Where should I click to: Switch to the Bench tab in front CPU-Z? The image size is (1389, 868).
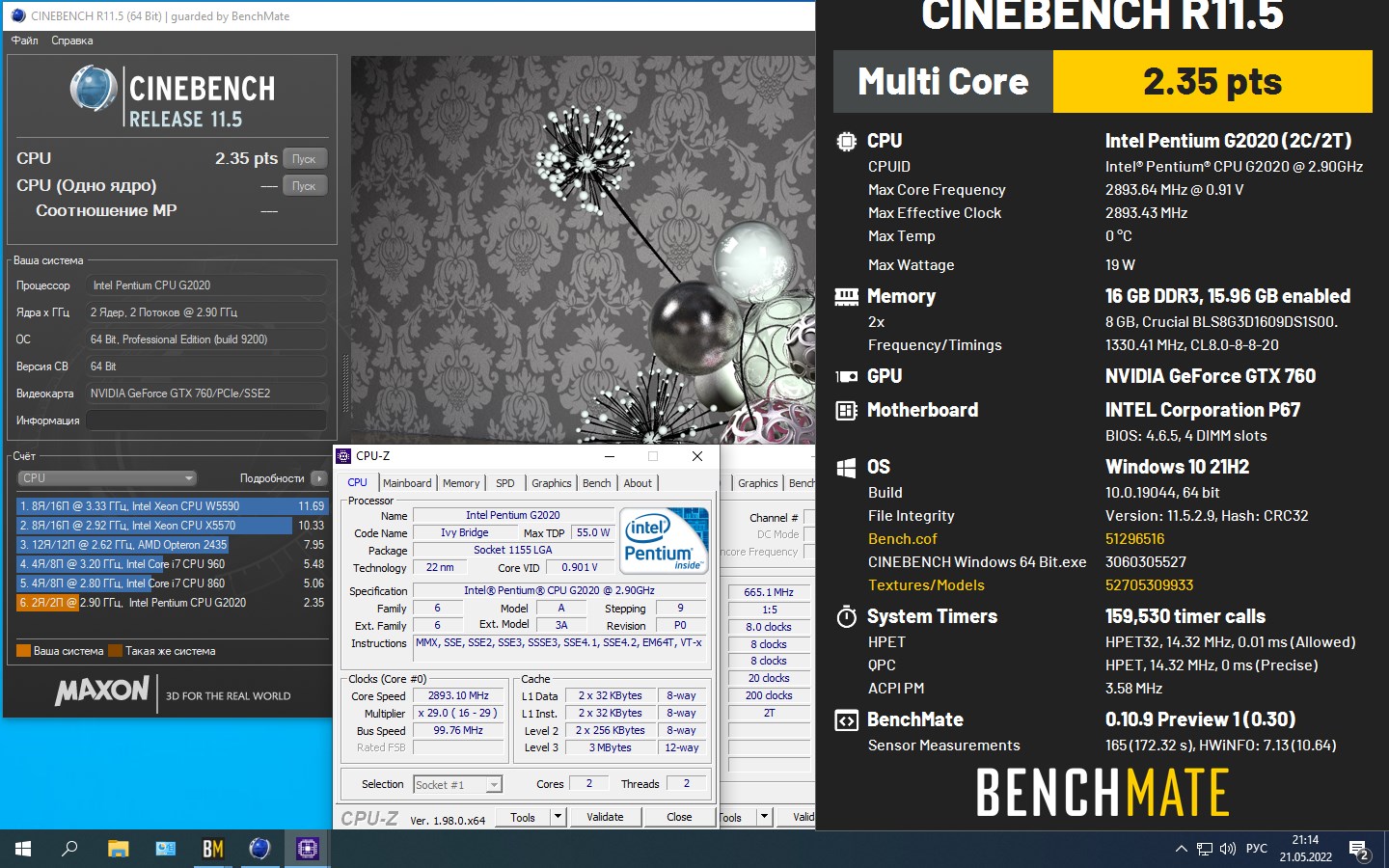(597, 483)
